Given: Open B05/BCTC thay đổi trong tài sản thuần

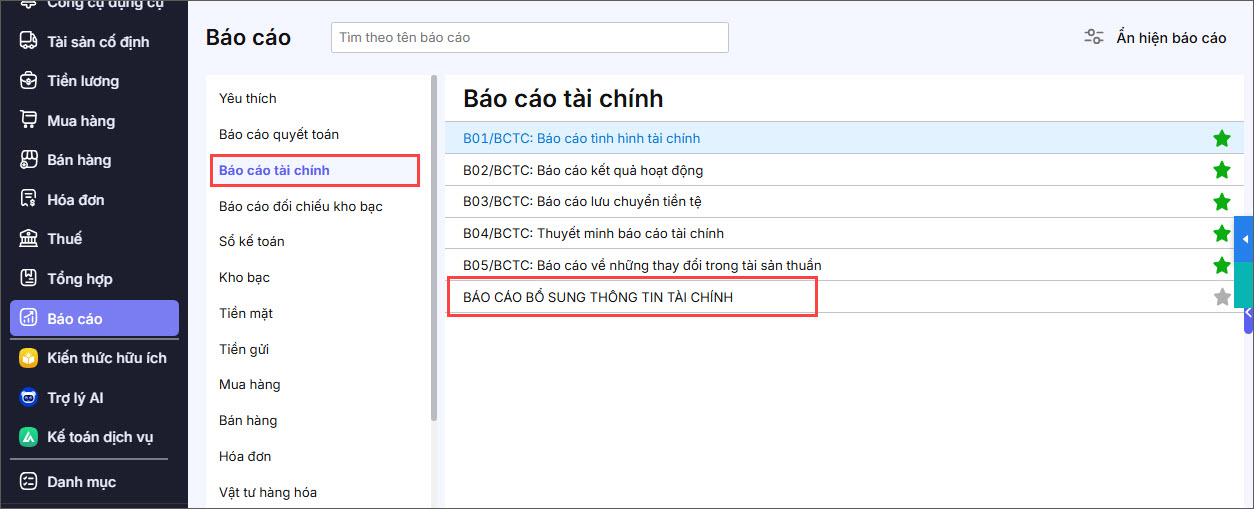Looking at the screenshot, I should [x=642, y=265].
